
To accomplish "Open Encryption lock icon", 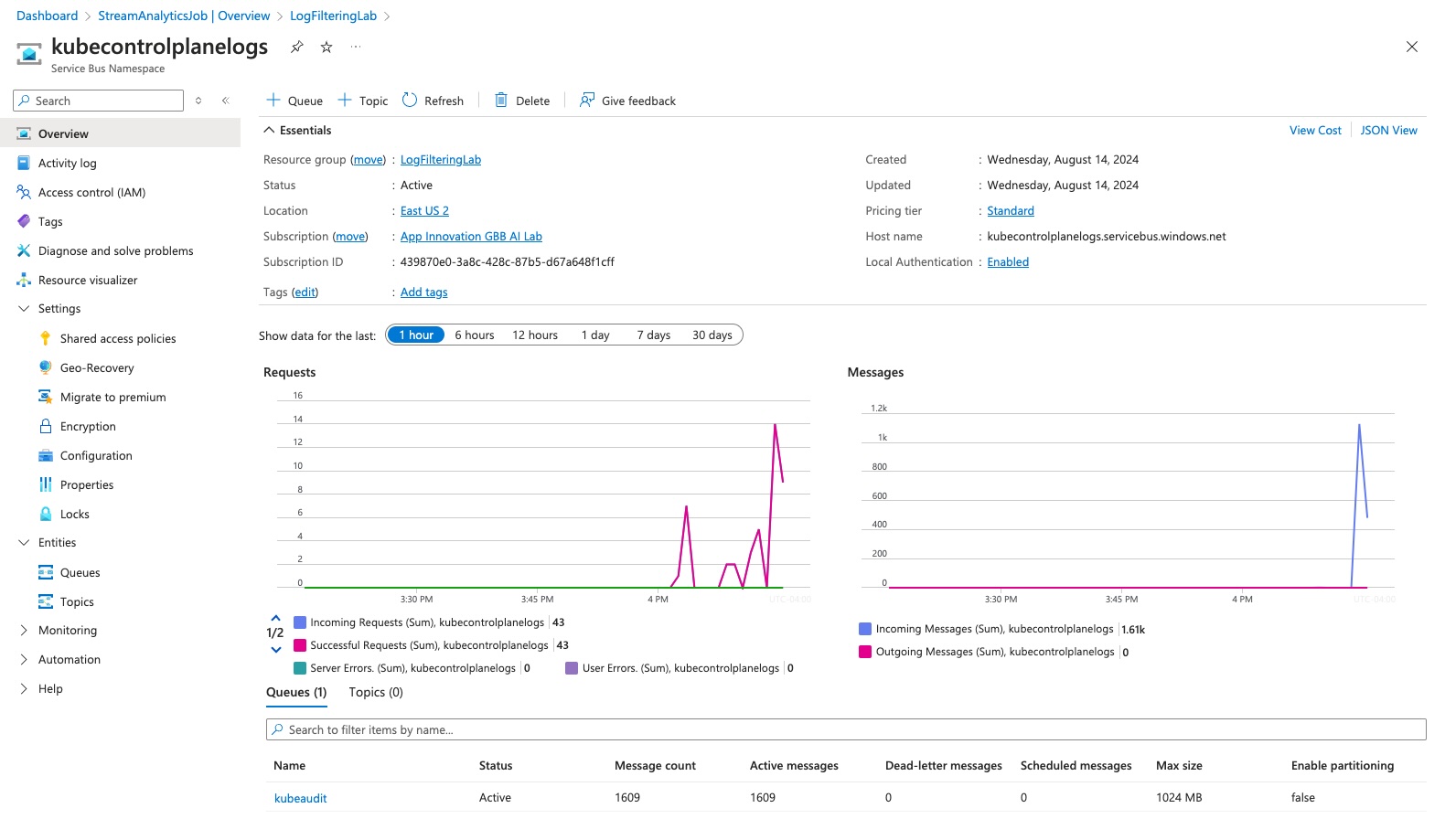I will (x=46, y=426).
